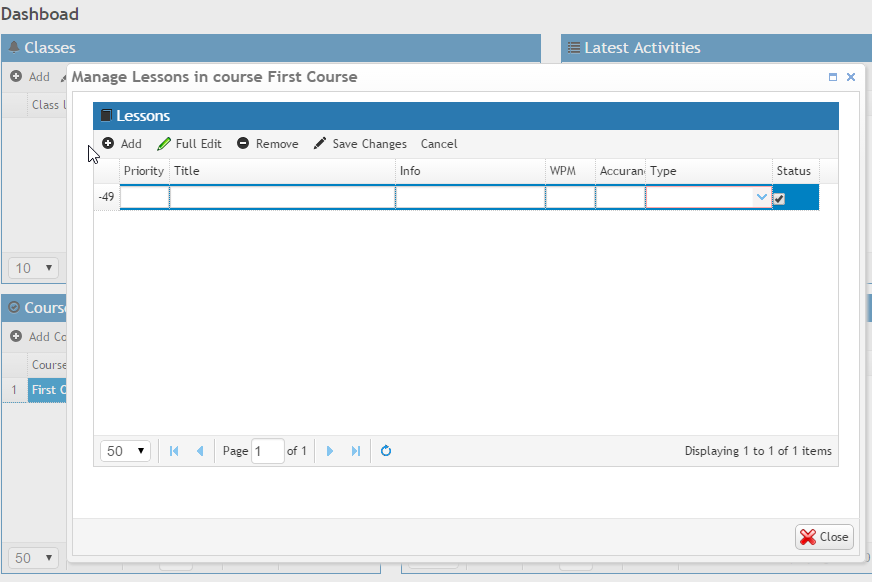Click the Add plus icon in Lessons toolbar

108,143
